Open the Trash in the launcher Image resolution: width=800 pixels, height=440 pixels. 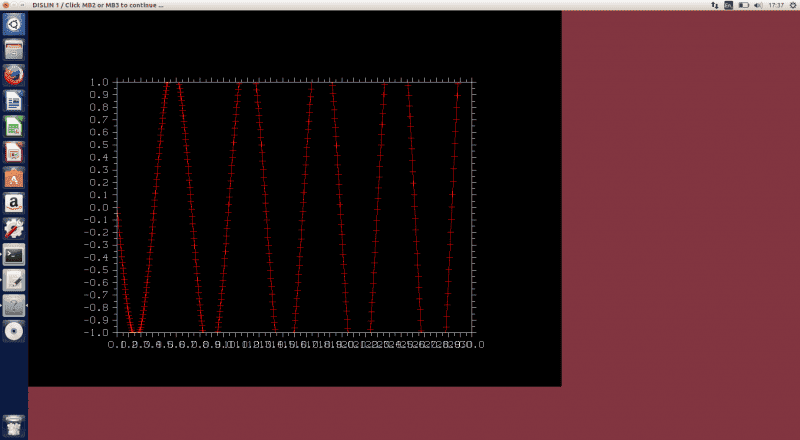(x=14, y=424)
